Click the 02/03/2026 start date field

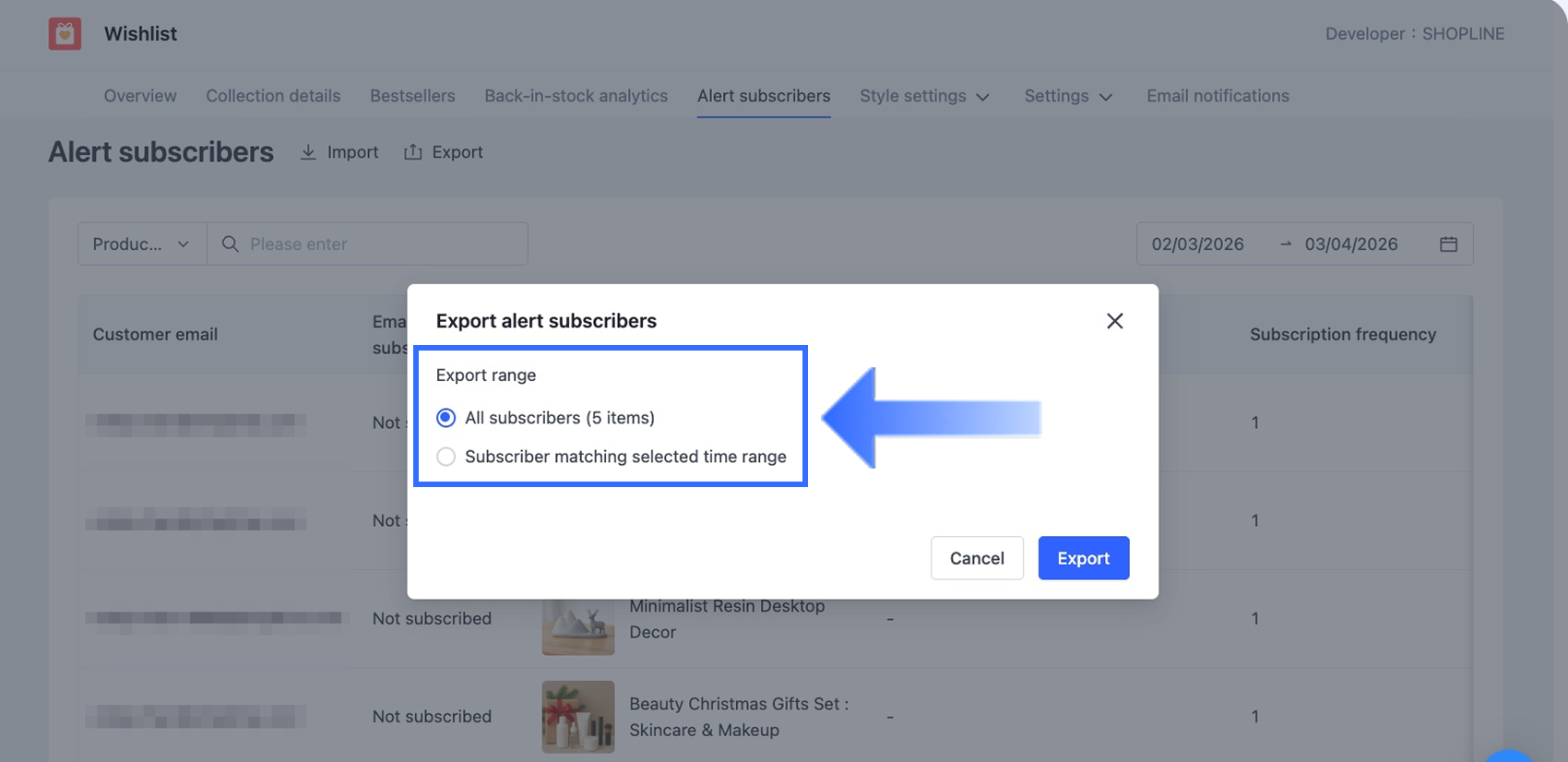(x=1197, y=244)
